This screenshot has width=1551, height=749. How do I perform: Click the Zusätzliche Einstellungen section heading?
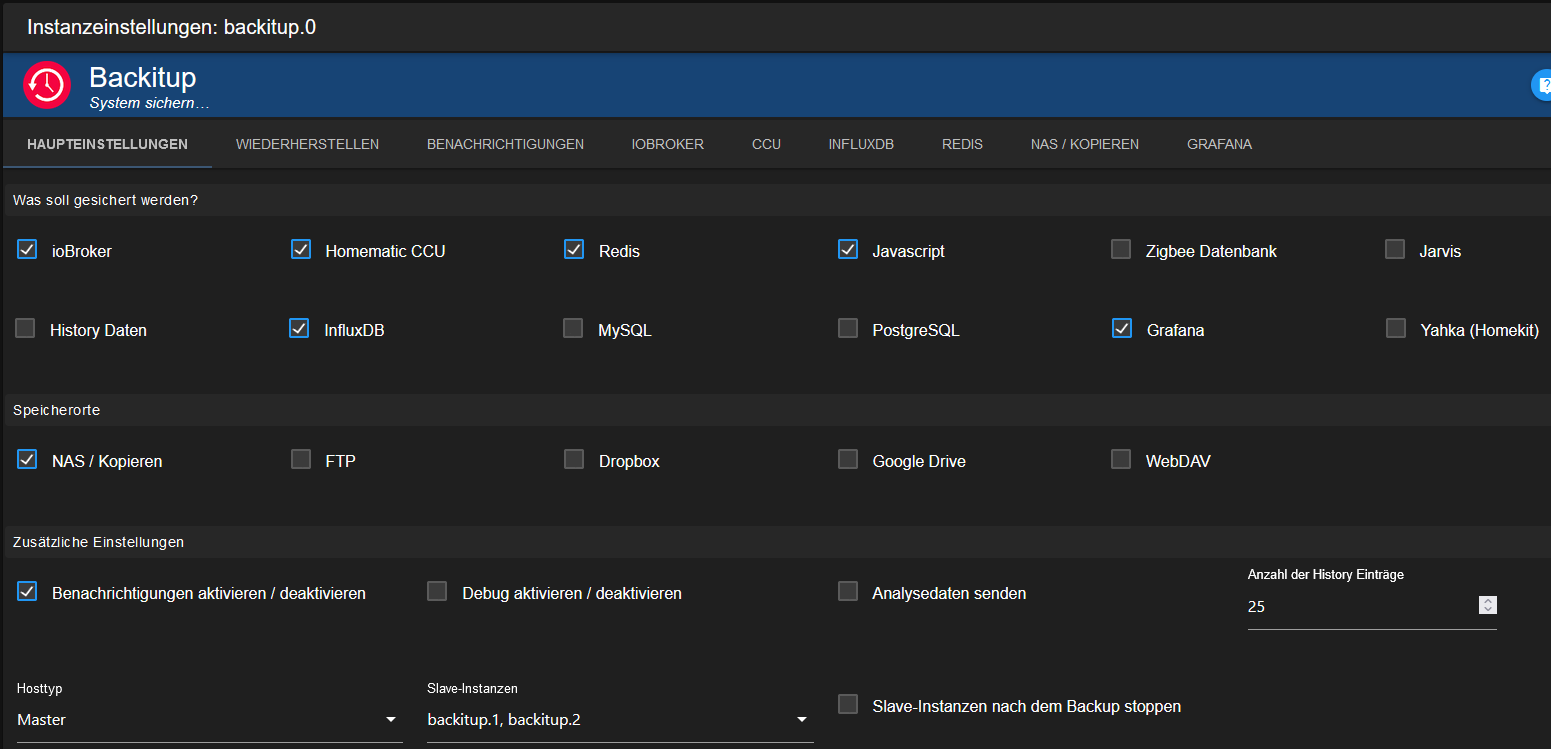point(98,542)
